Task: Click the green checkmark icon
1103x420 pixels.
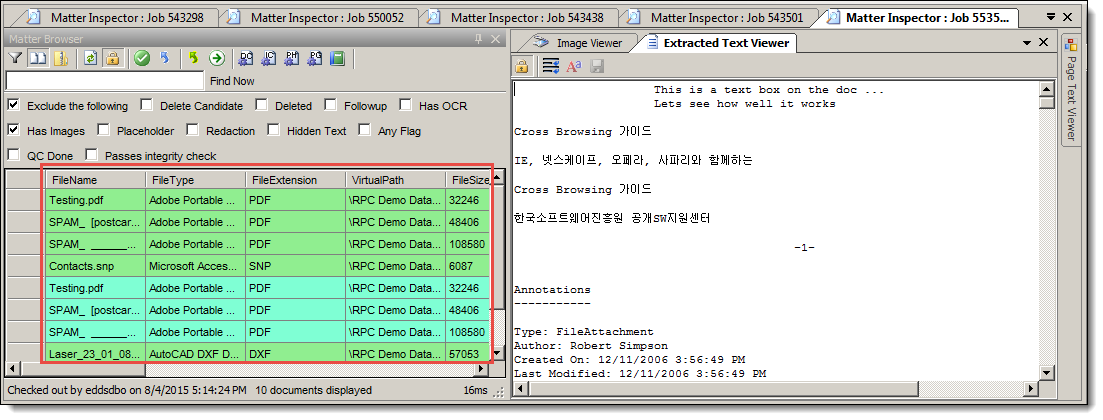Action: click(x=142, y=59)
